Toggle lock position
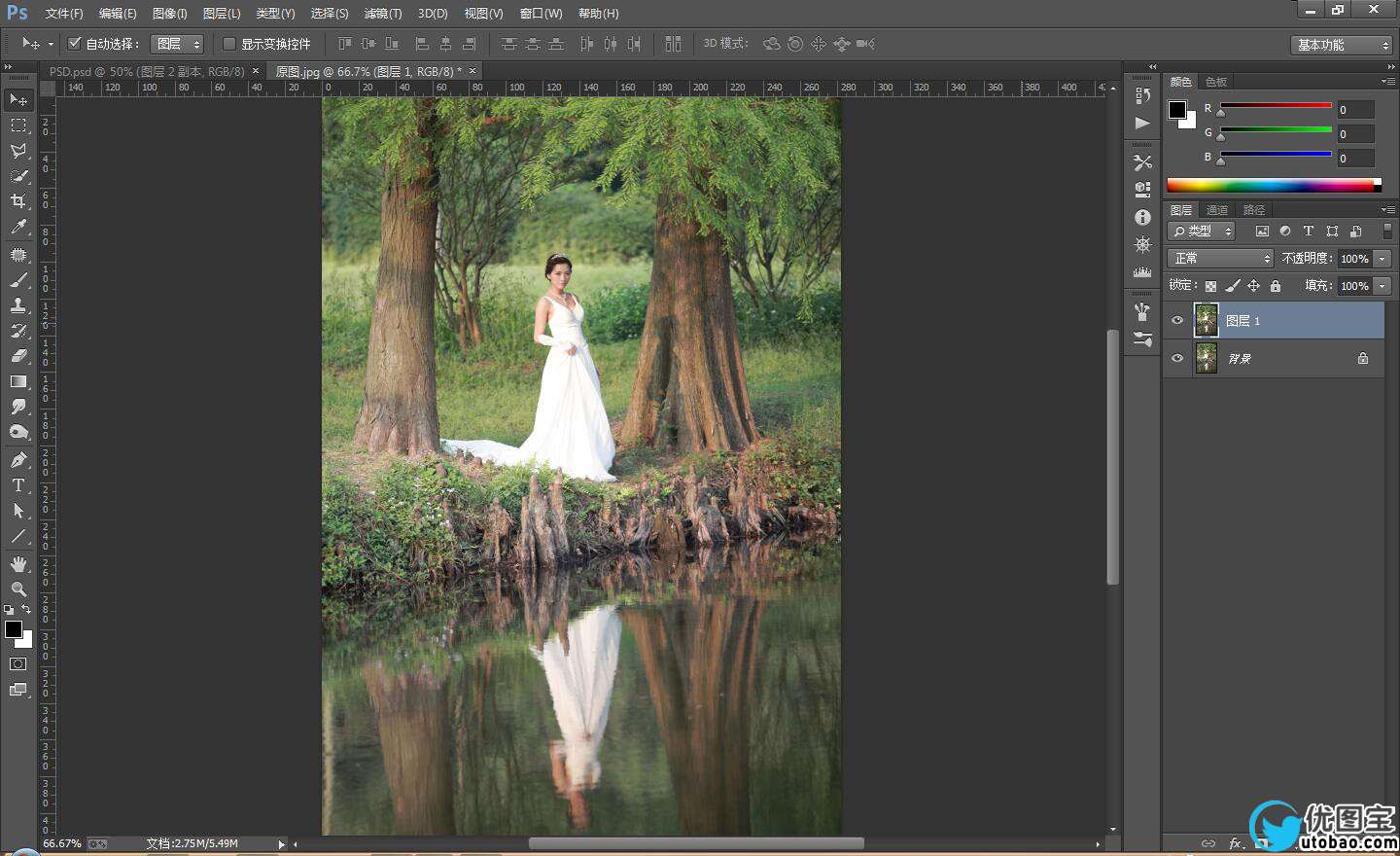This screenshot has width=1400, height=856. tap(1254, 286)
